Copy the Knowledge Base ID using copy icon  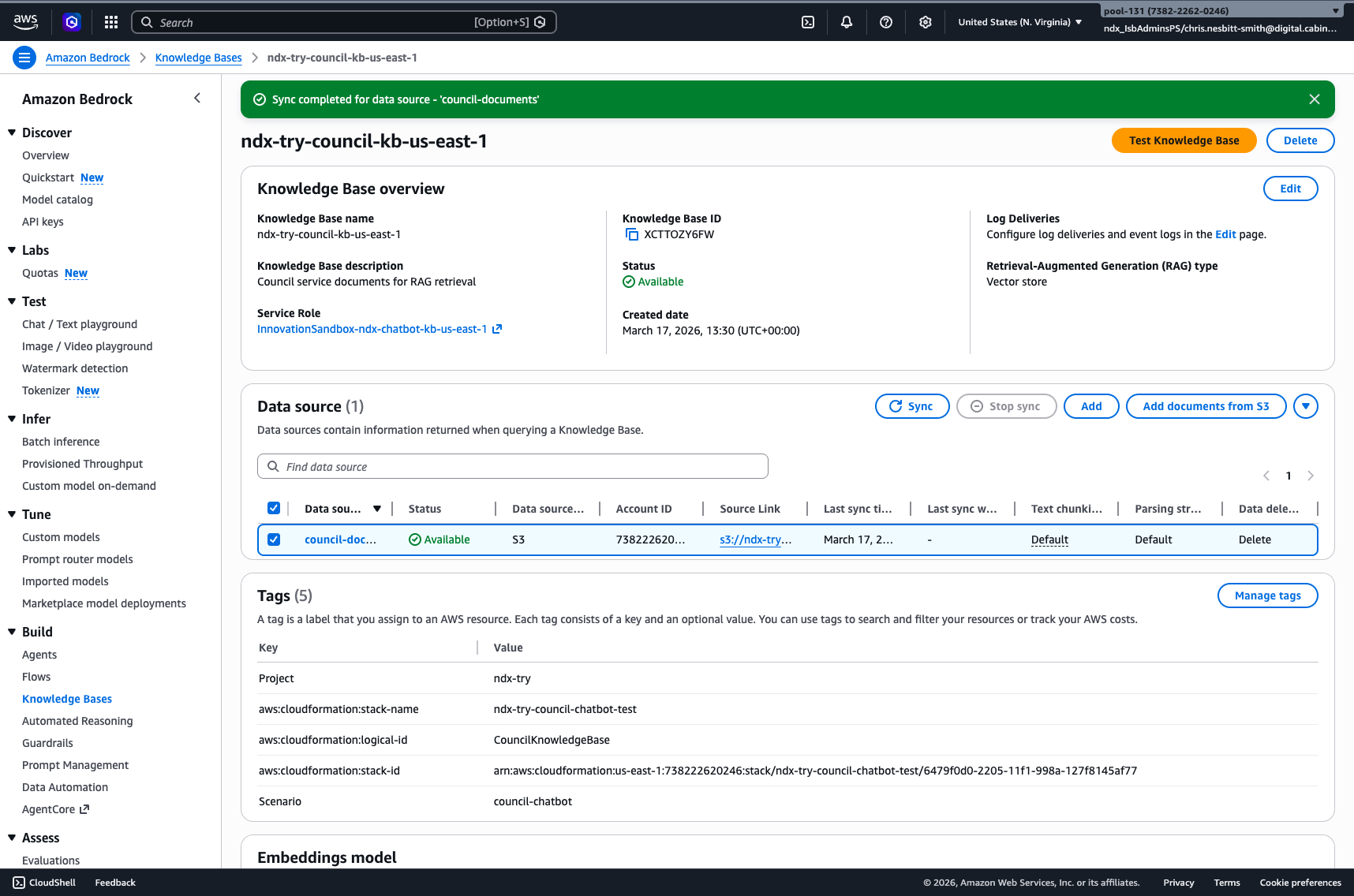coord(631,234)
